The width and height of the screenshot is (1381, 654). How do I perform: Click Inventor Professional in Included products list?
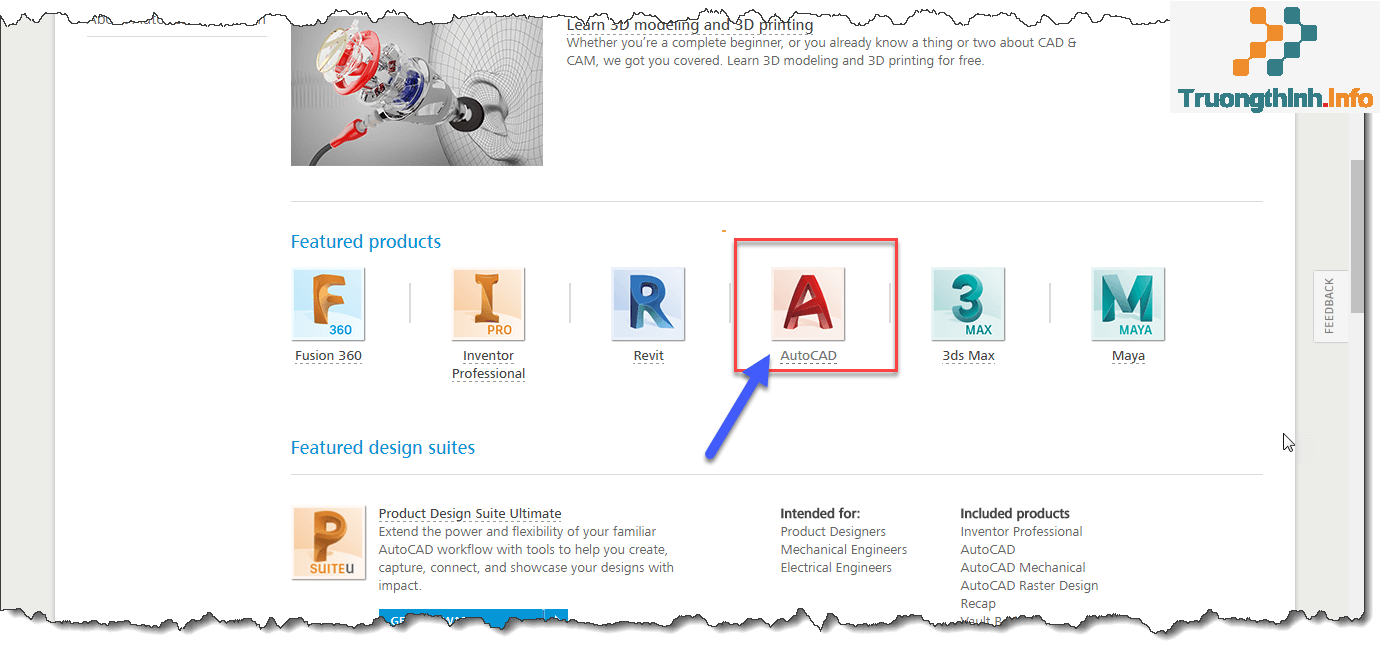[x=1021, y=532]
